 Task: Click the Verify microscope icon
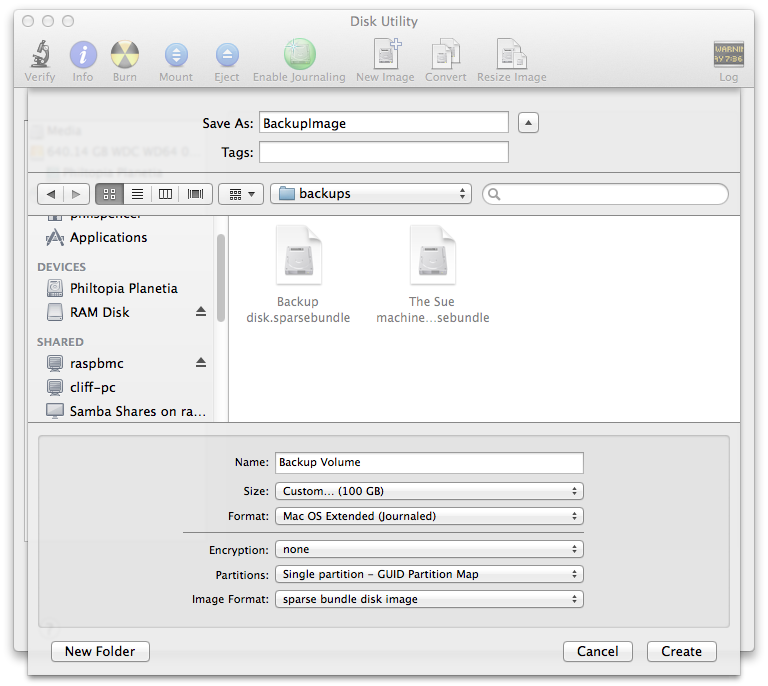click(40, 54)
